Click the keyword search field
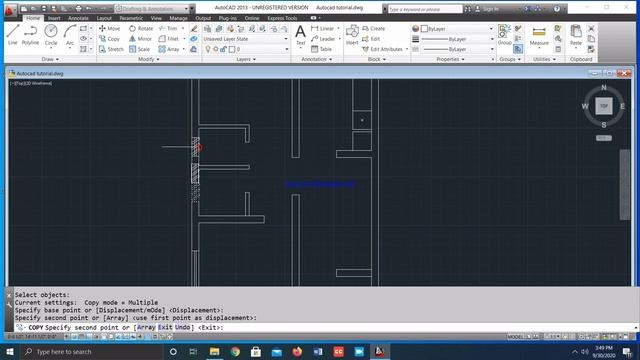Screen dimensions: 640x360 click(424, 9)
